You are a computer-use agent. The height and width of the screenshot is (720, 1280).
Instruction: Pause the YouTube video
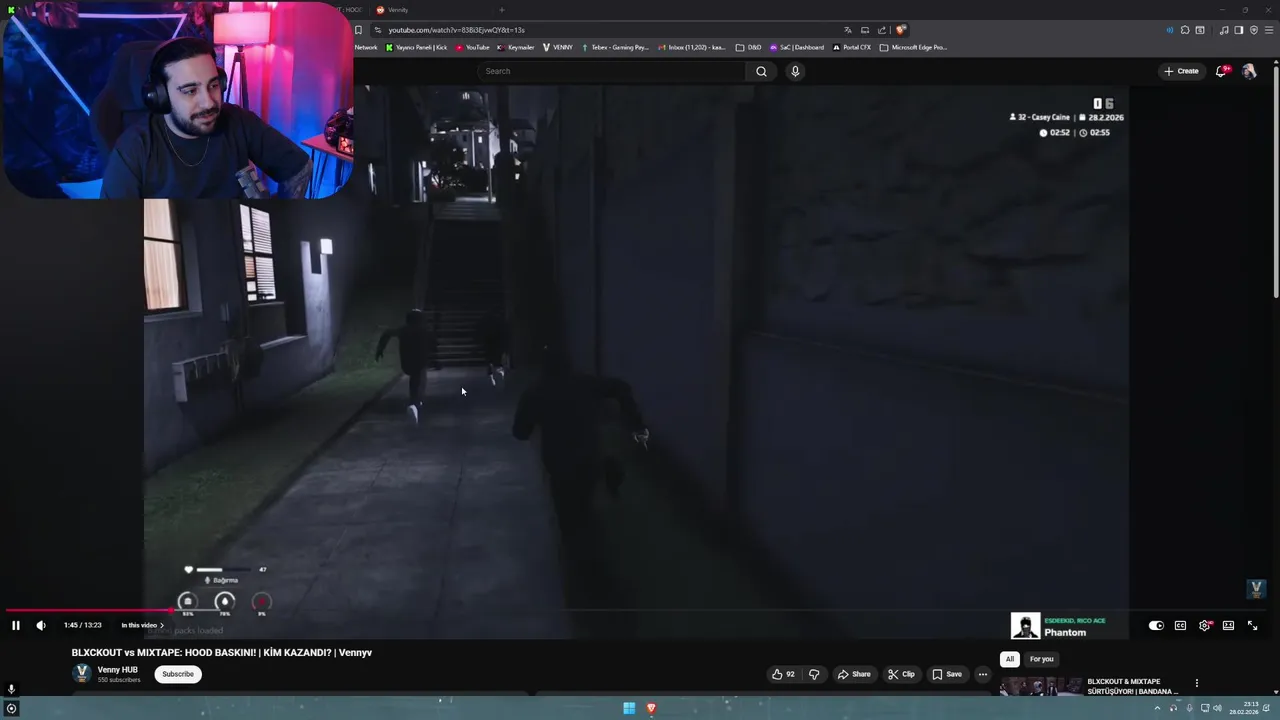click(x=16, y=625)
